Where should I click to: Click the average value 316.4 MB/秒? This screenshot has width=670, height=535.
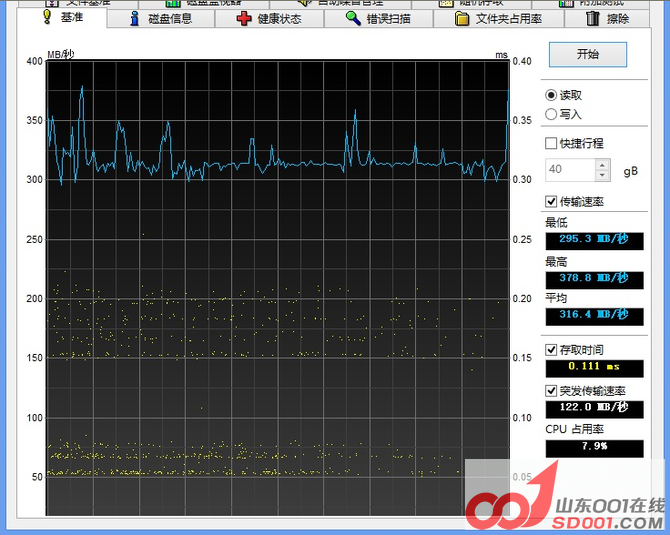pyautogui.click(x=594, y=316)
